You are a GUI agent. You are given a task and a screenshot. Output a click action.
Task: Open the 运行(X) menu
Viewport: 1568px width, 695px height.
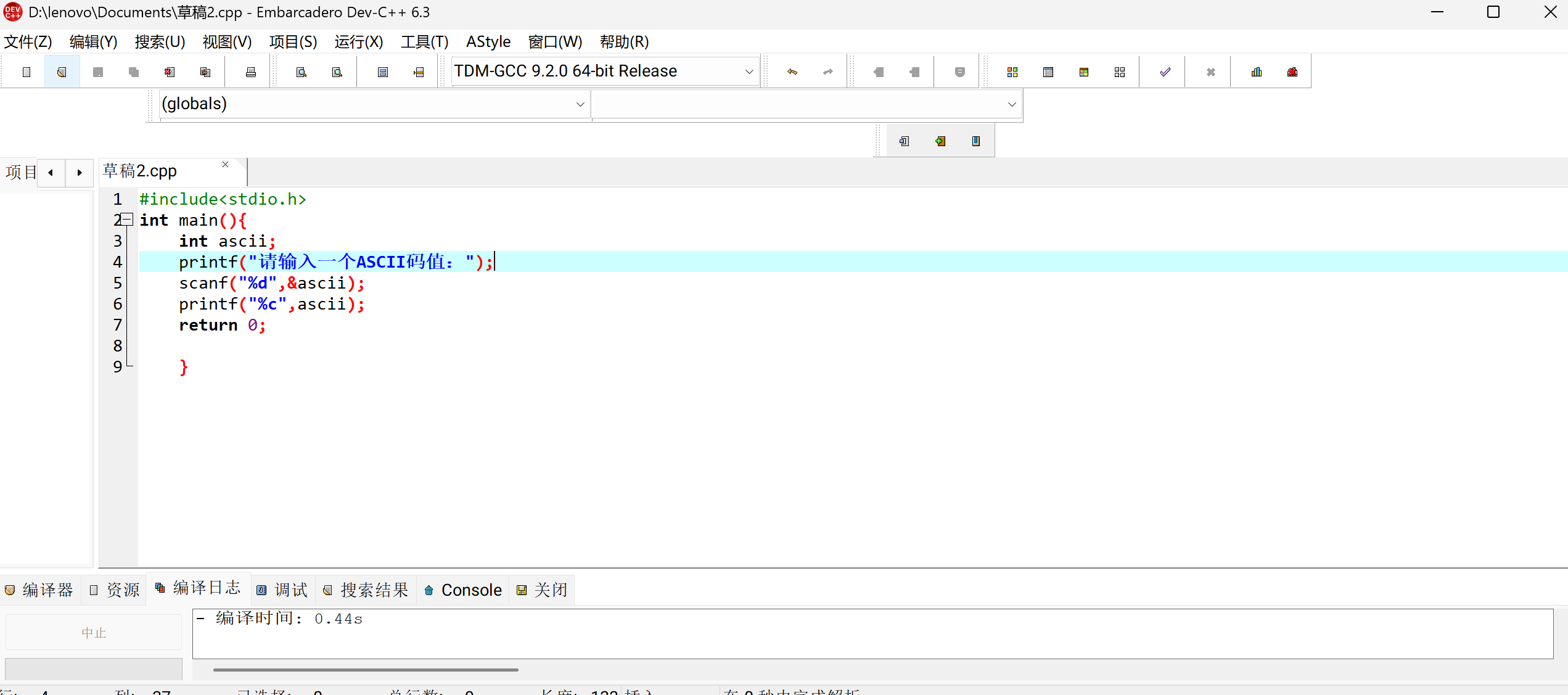pyautogui.click(x=358, y=42)
